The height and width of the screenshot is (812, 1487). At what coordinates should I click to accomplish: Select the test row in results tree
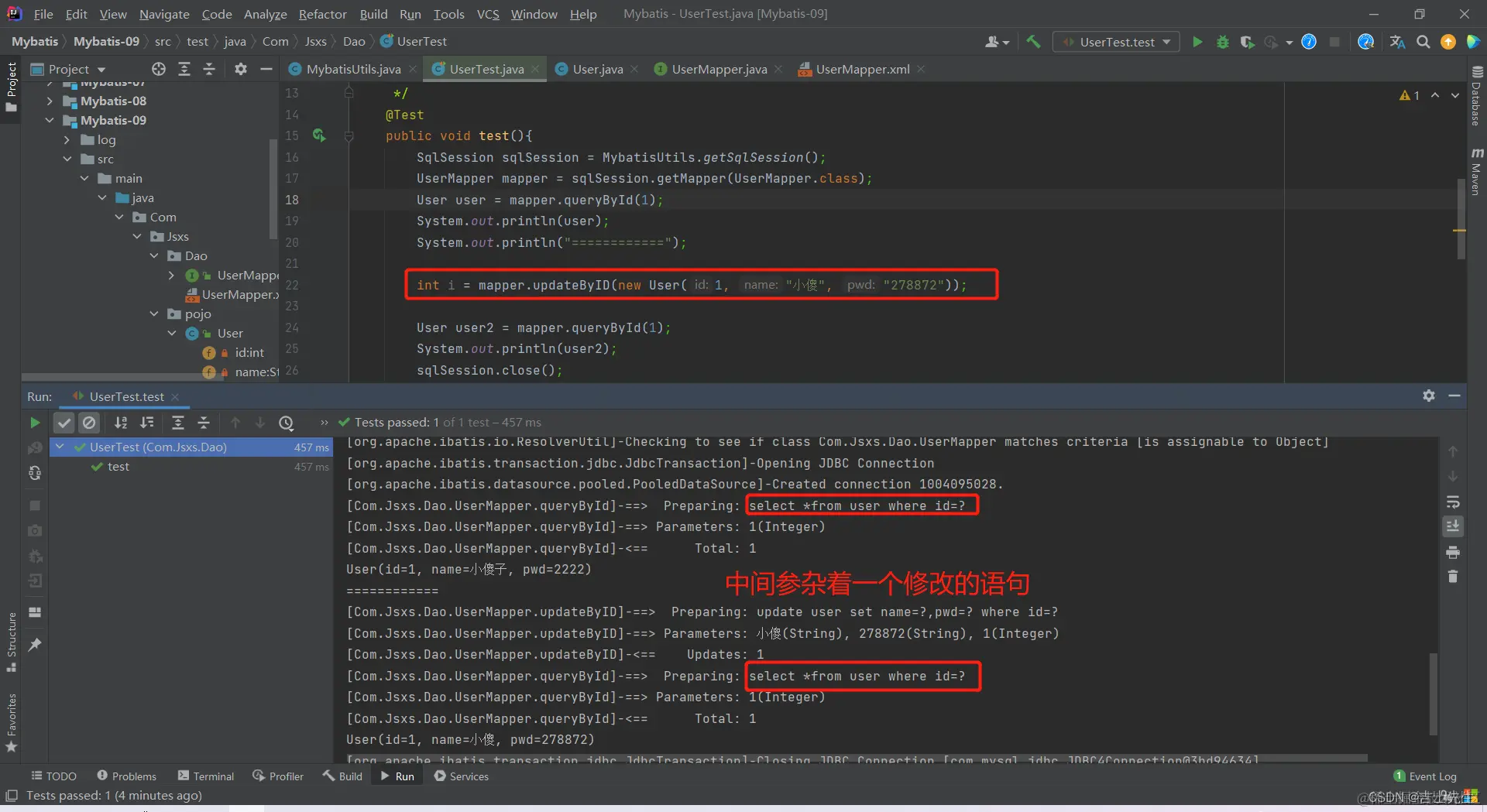tap(191, 467)
